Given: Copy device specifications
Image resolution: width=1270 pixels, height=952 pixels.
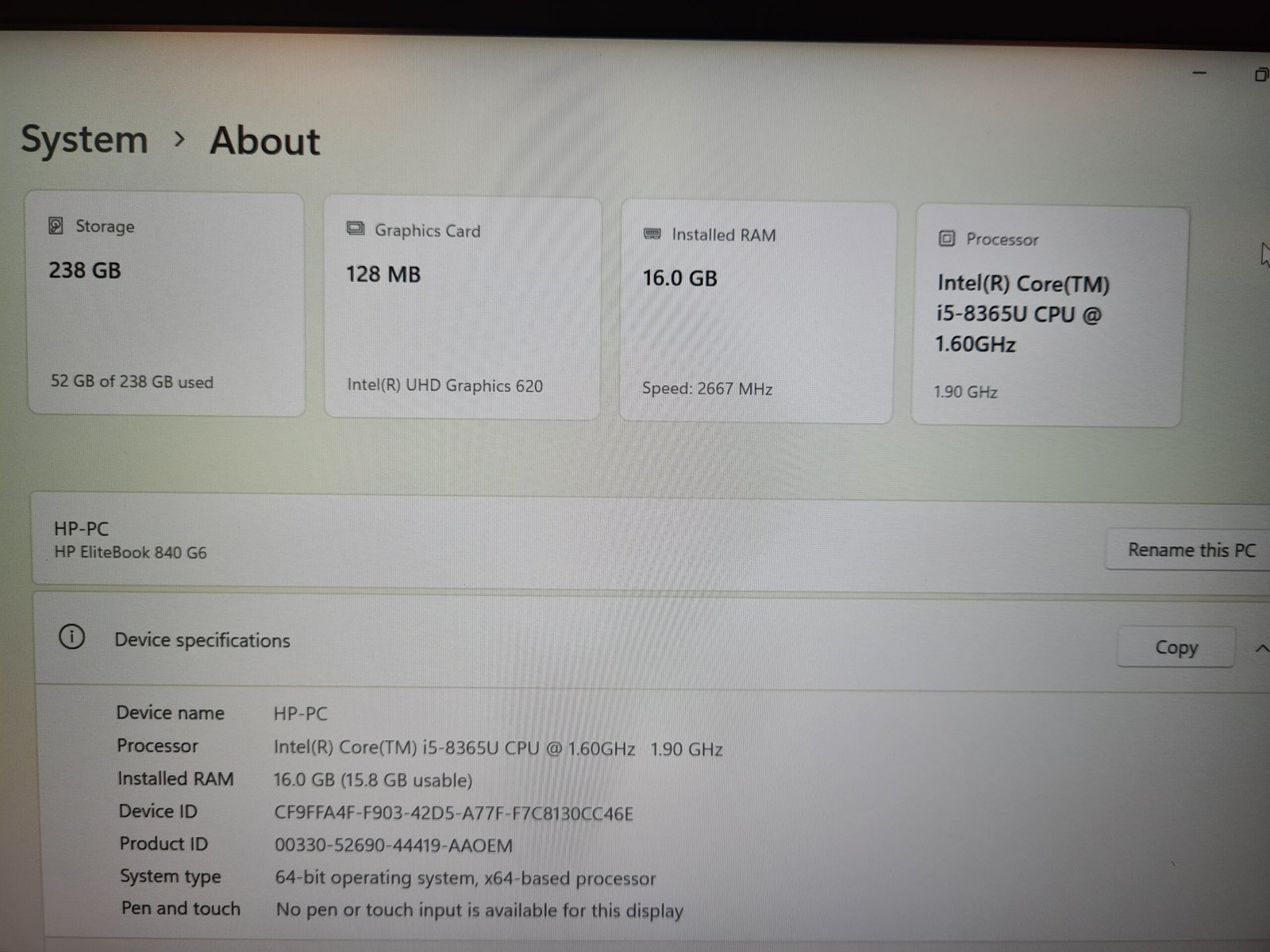Looking at the screenshot, I should point(1176,647).
